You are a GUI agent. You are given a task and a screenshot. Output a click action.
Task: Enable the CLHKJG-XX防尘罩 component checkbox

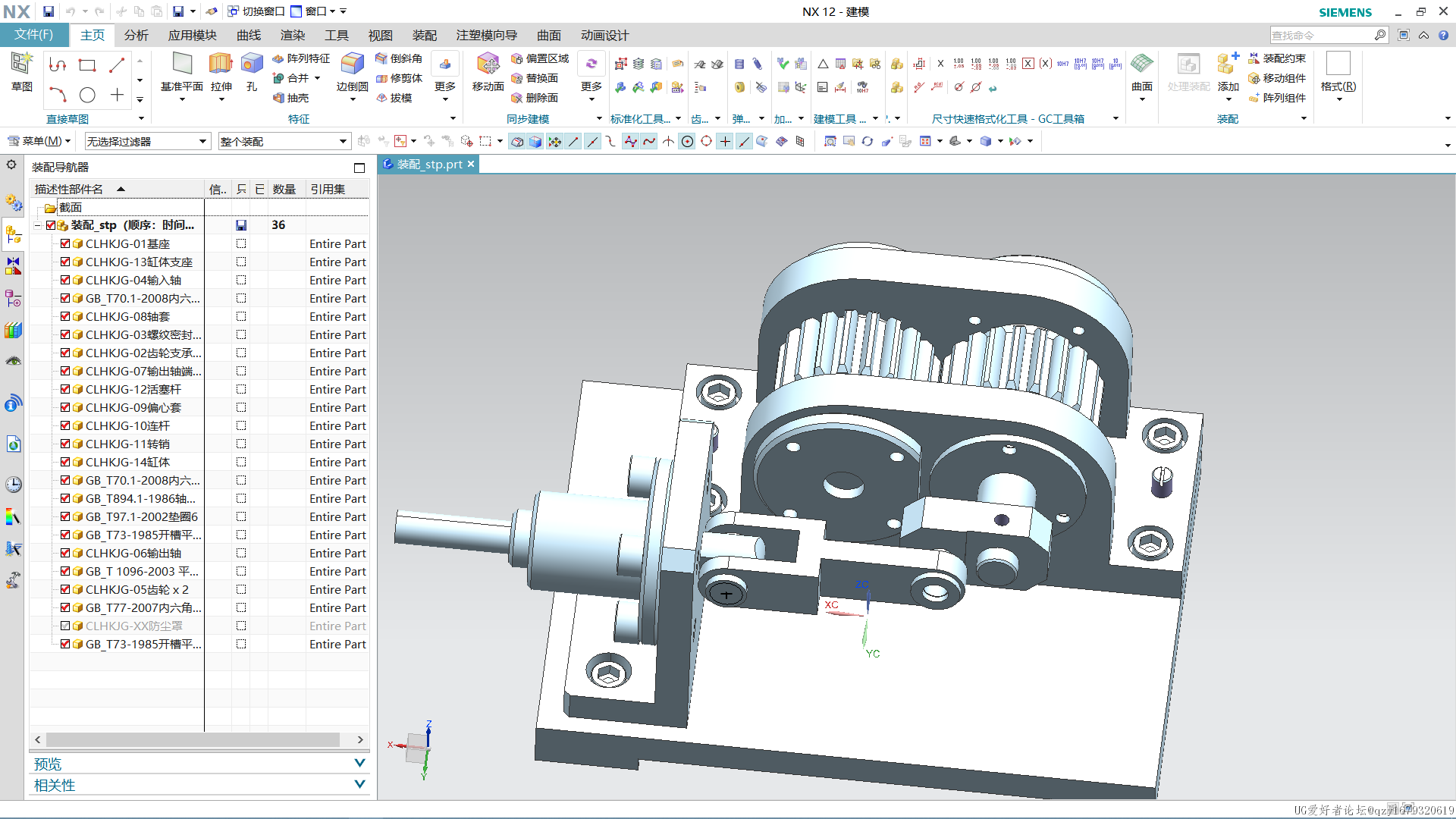(x=65, y=626)
